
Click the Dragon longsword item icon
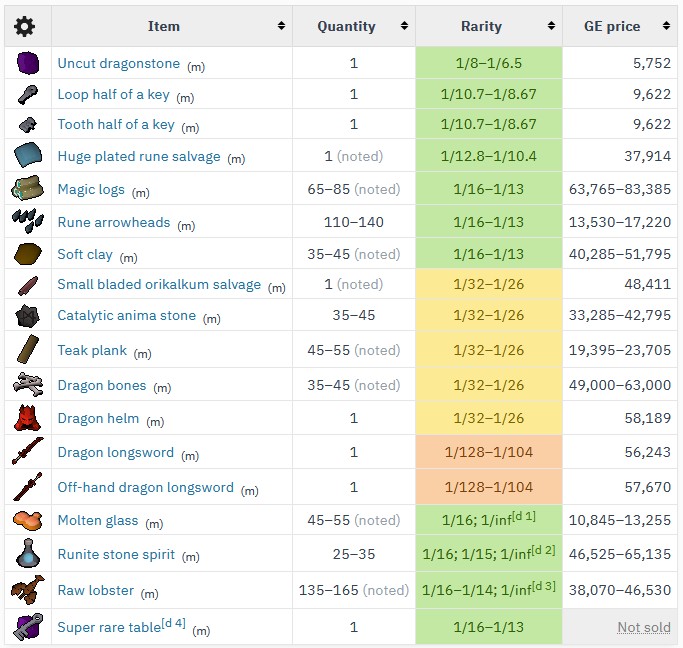pyautogui.click(x=27, y=451)
